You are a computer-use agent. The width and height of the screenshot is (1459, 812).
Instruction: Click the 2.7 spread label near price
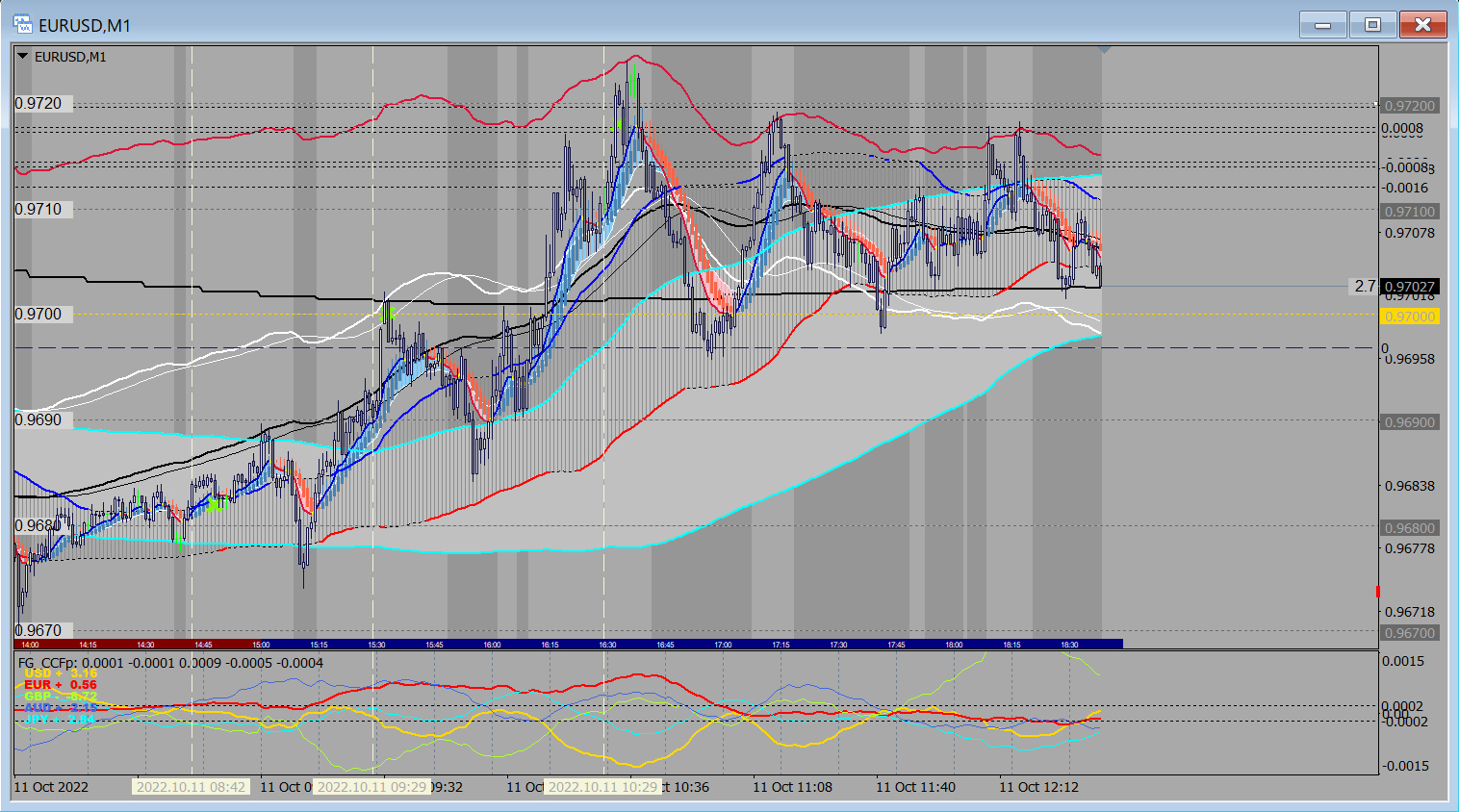point(1365,287)
